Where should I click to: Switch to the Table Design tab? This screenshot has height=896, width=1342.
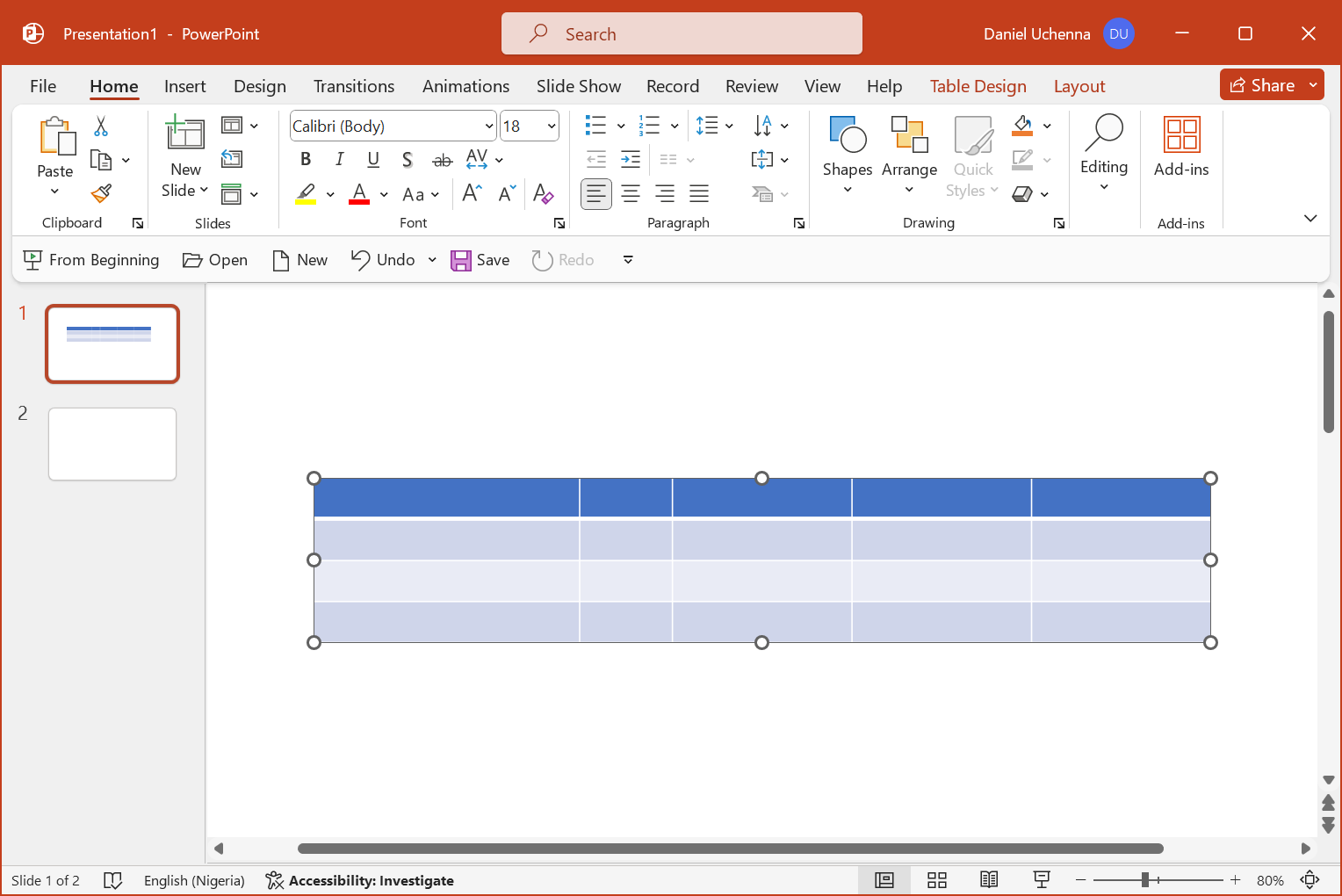tap(978, 85)
